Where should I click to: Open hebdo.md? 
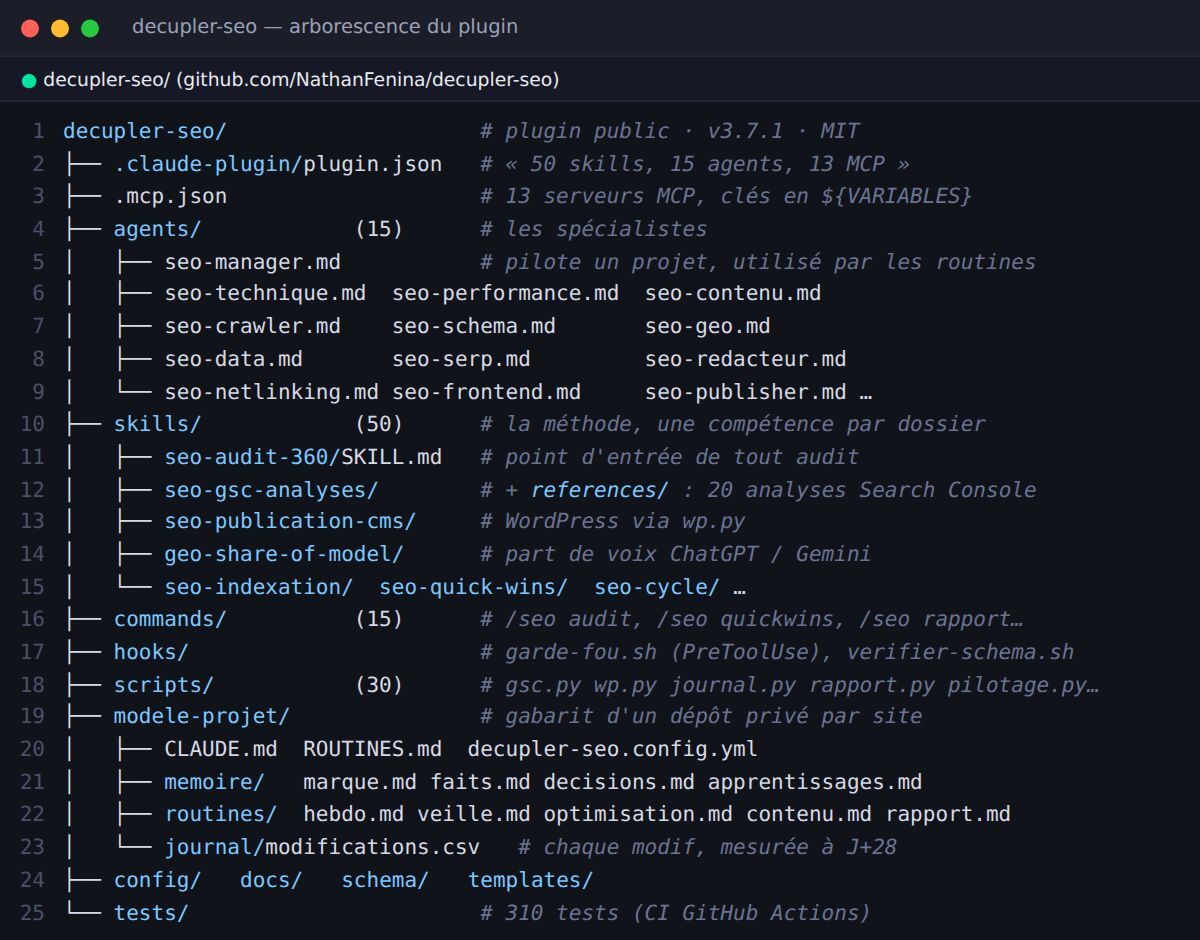[353, 814]
